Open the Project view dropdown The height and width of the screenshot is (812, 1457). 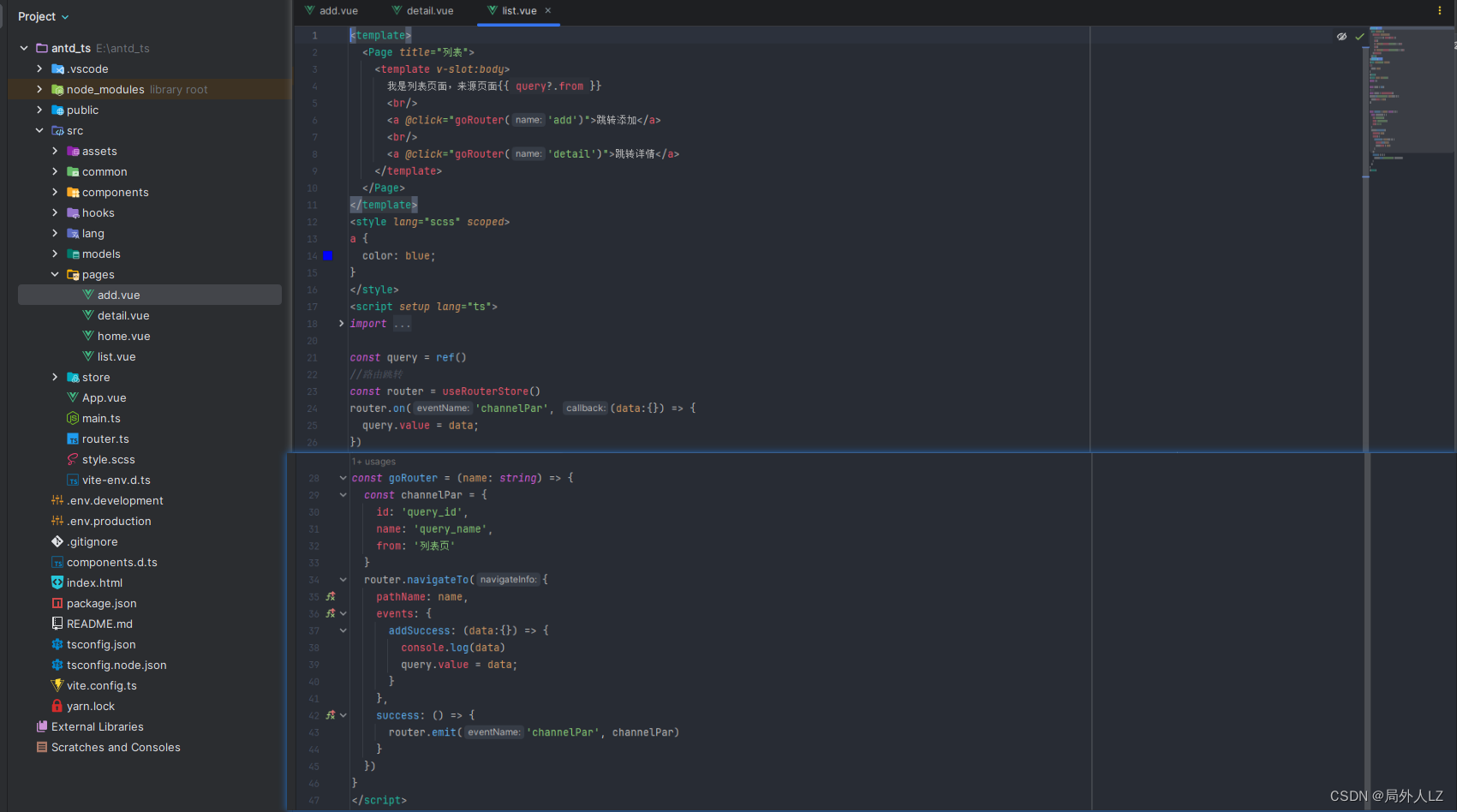click(x=43, y=16)
